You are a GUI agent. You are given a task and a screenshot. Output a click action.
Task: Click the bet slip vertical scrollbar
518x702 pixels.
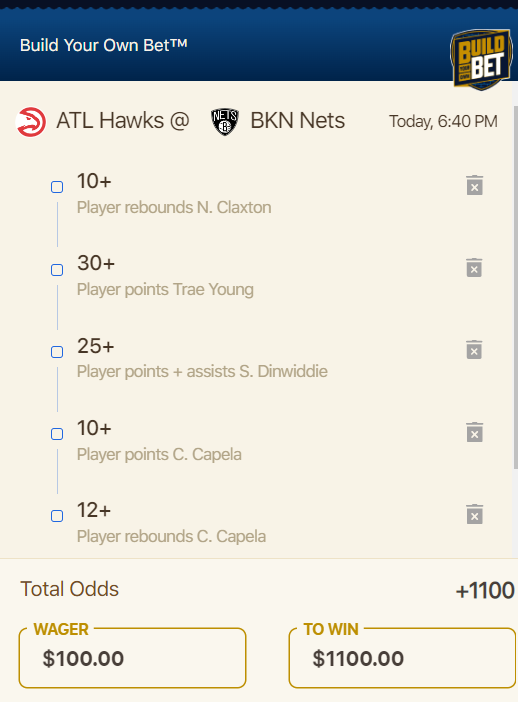(515, 287)
